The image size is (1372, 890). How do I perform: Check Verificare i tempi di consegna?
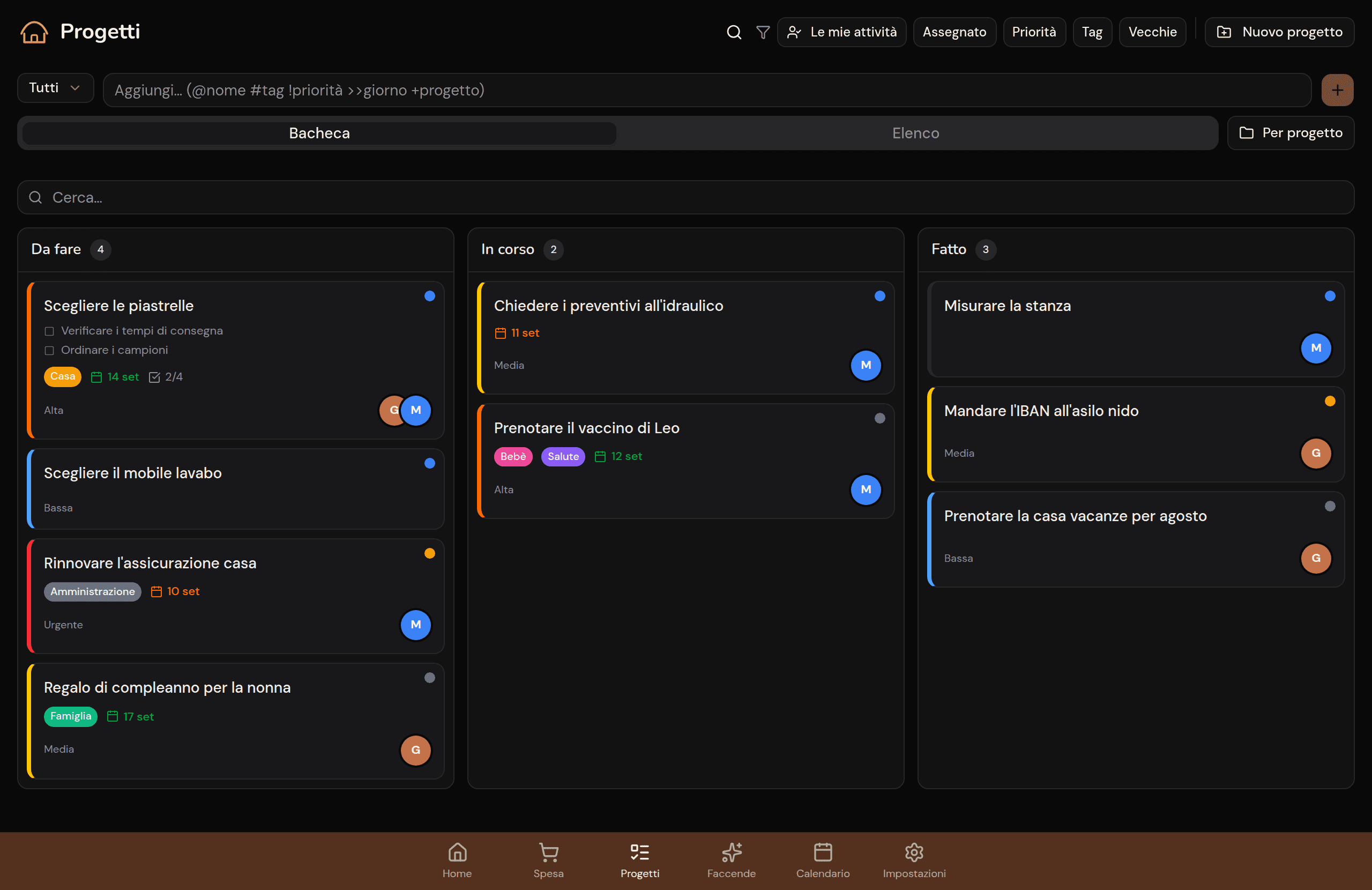click(x=49, y=331)
